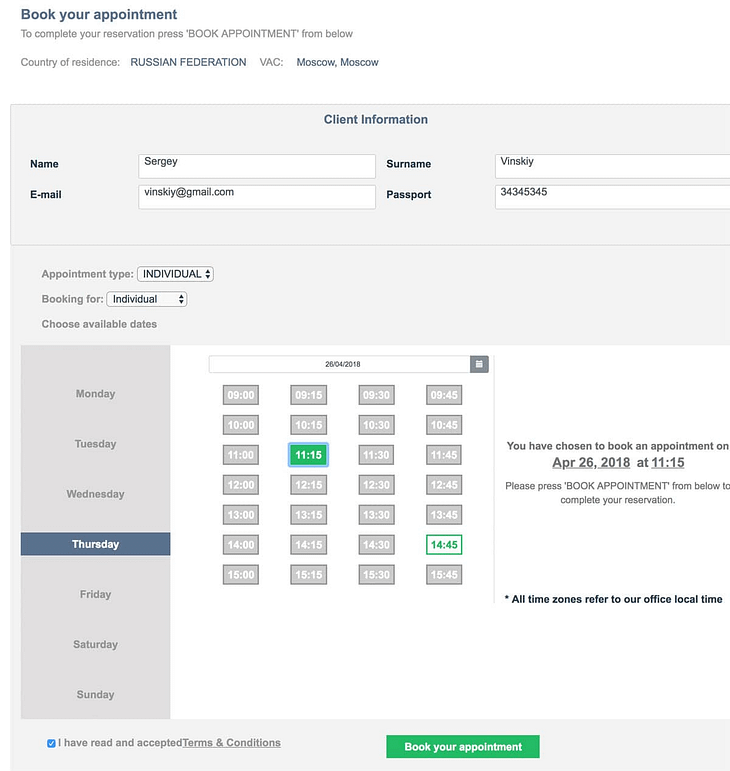Click the selected 11:15 time slot
The width and height of the screenshot is (730, 771).
coord(308,455)
